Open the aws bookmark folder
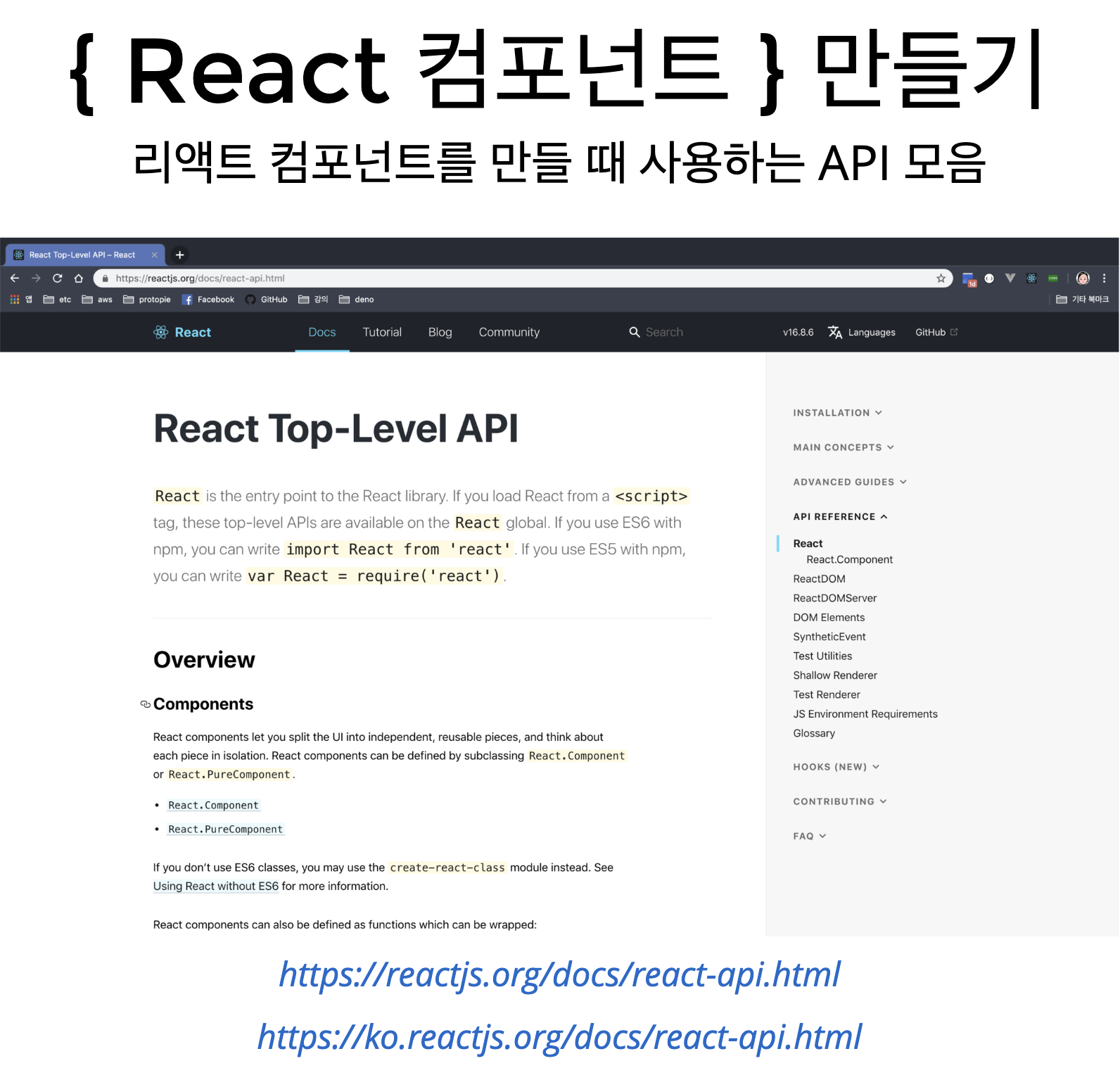This screenshot has height=1075, width=1120. tap(97, 300)
